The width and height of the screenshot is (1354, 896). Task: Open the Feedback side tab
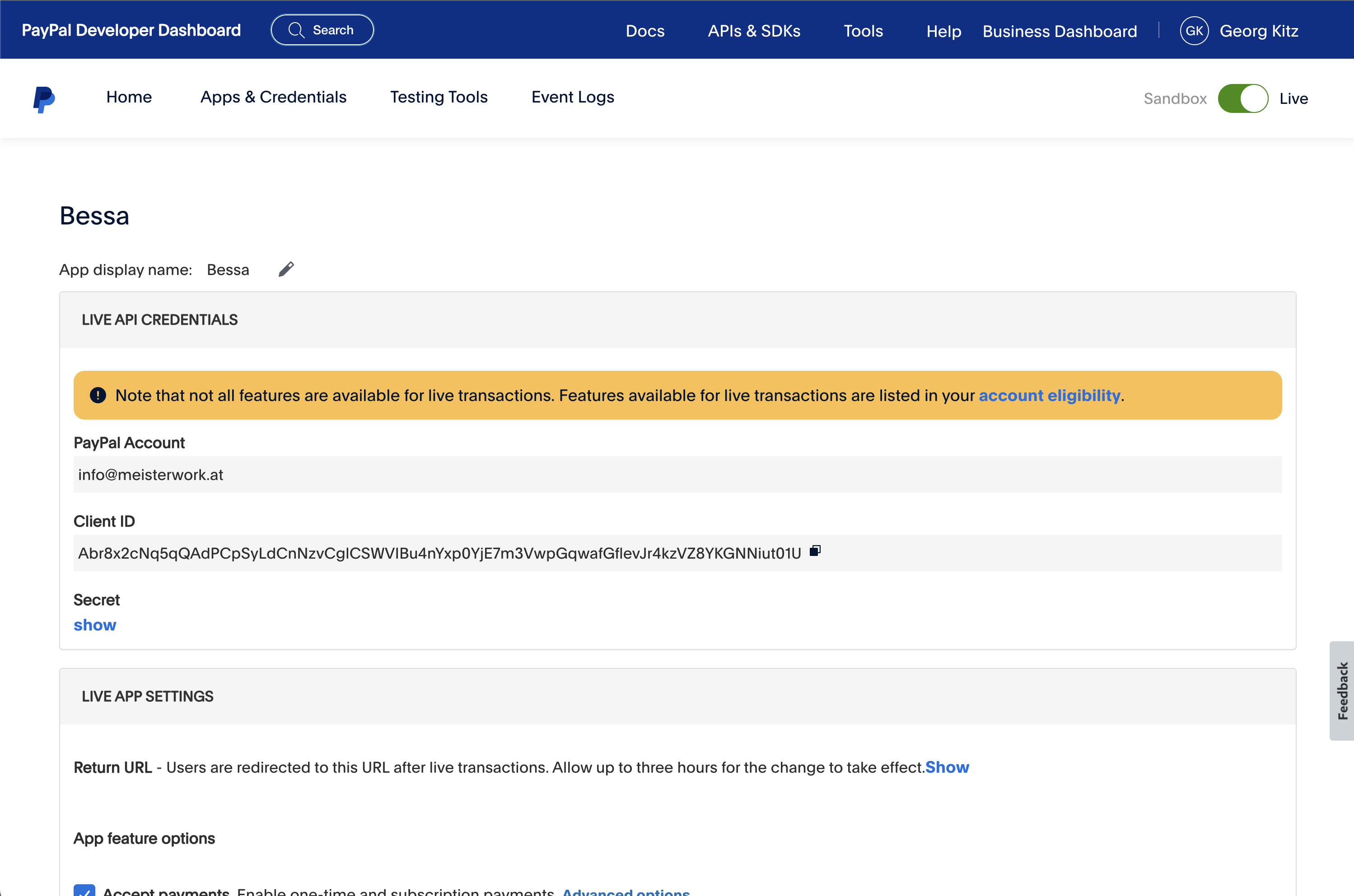tap(1341, 690)
